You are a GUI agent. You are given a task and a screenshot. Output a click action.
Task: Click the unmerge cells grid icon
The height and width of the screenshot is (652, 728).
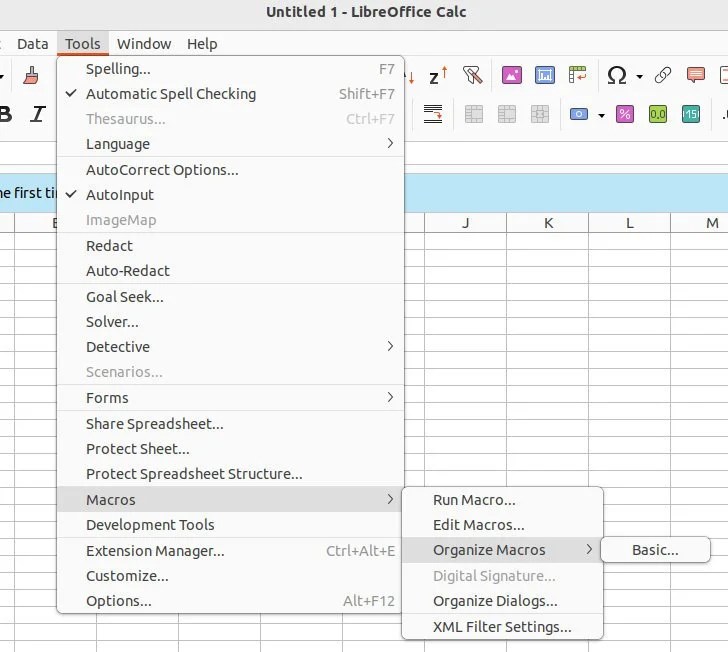[x=540, y=114]
